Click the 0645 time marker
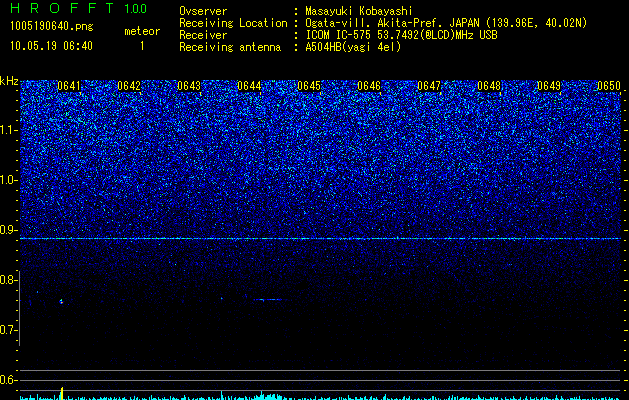 (x=309, y=86)
